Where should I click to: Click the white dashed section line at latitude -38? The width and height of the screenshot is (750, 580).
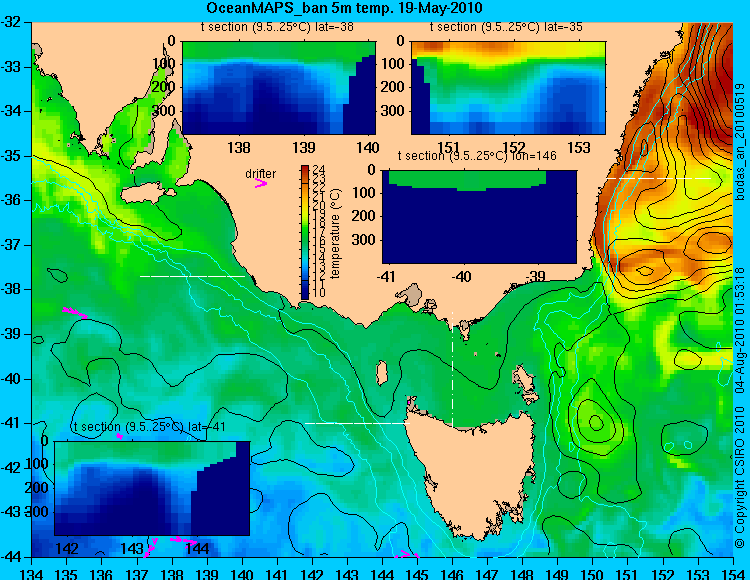[x=192, y=276]
